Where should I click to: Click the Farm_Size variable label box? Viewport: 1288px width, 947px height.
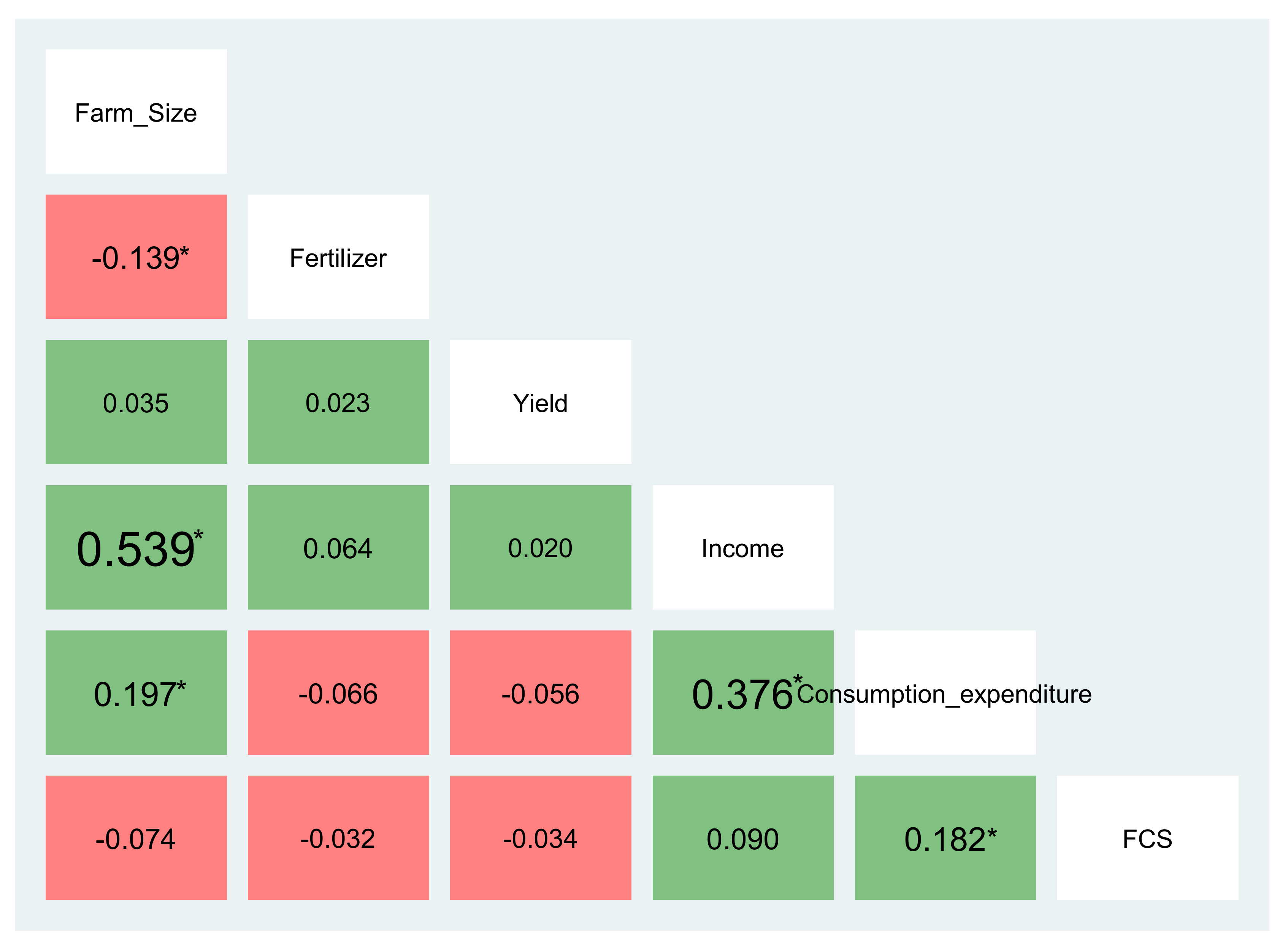tap(136, 112)
